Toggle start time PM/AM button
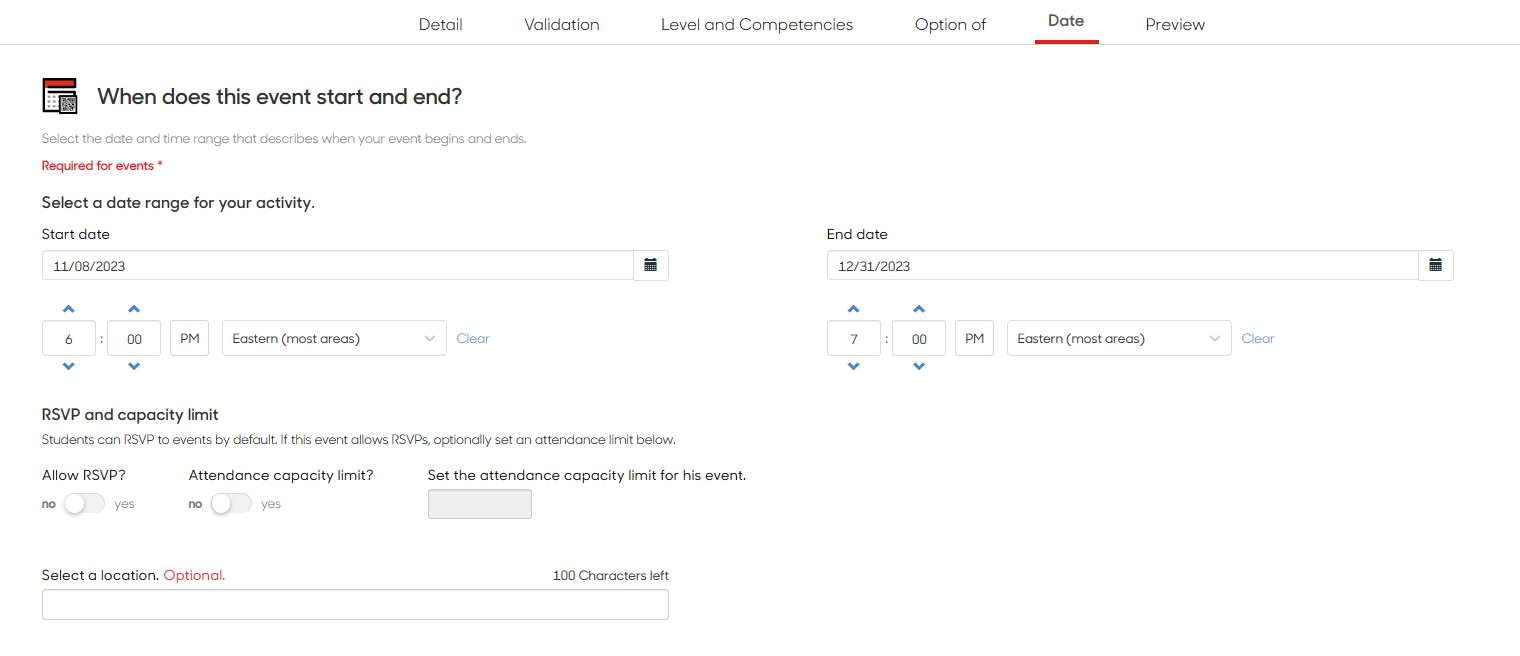This screenshot has width=1520, height=656. 190,338
